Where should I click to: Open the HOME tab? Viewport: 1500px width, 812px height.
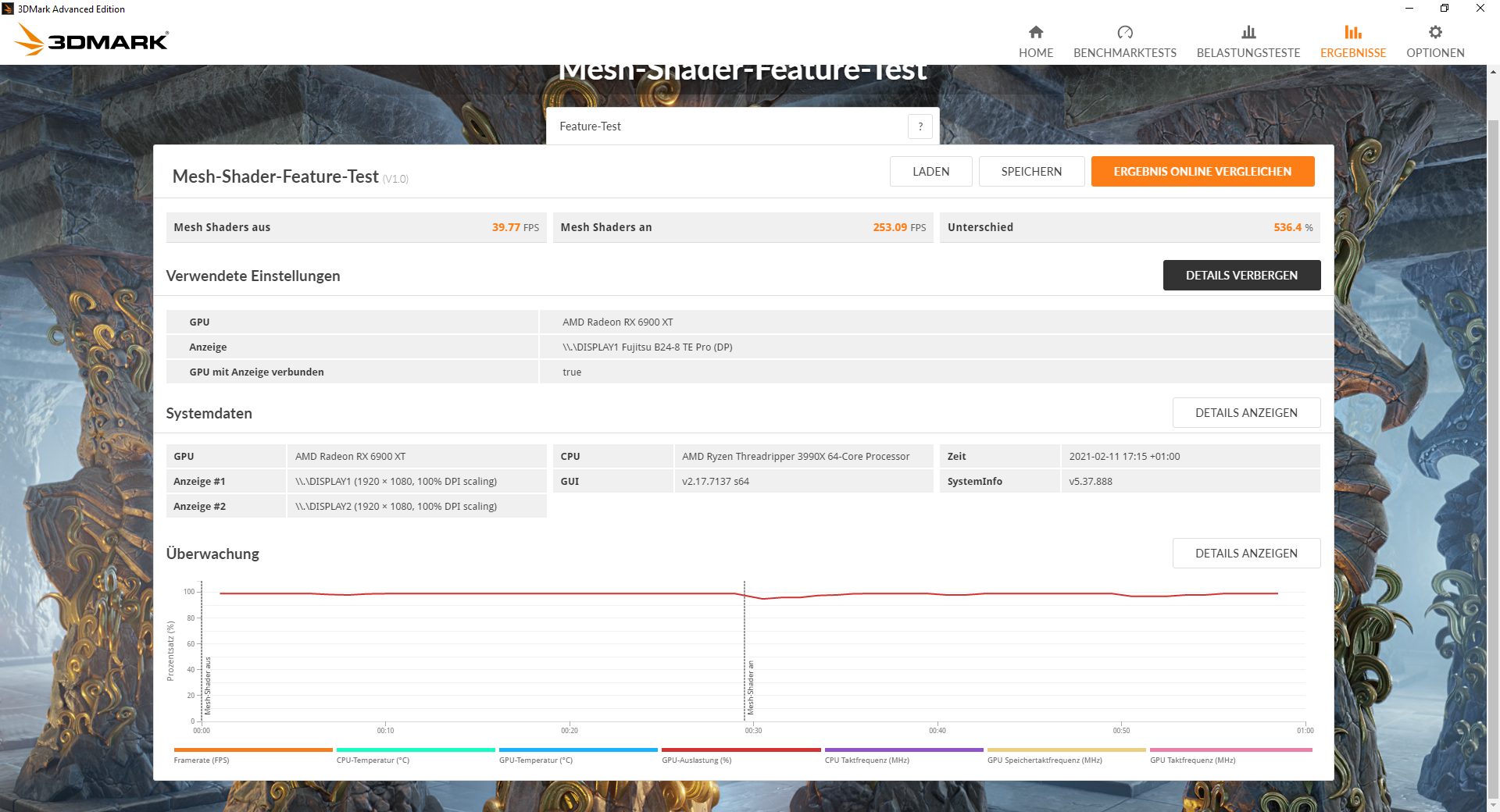[1036, 41]
